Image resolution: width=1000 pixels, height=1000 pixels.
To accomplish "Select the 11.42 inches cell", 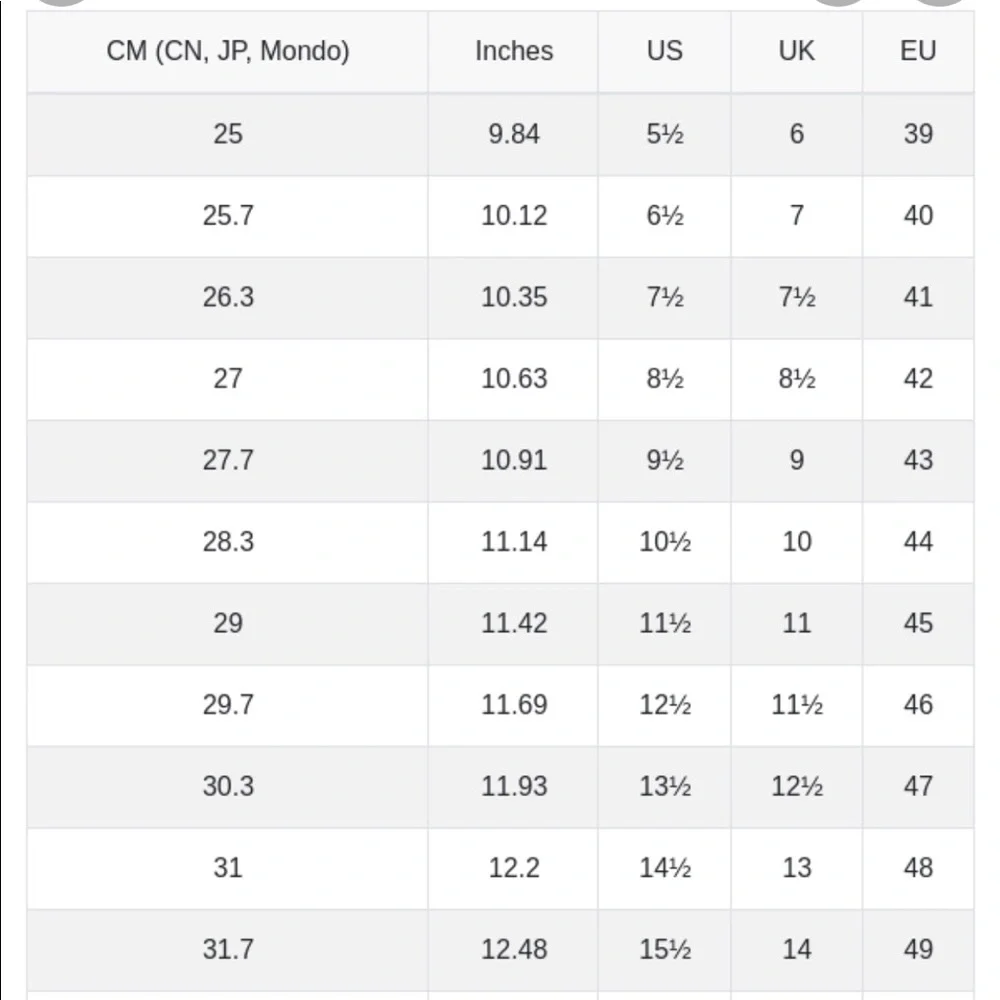I will click(514, 623).
